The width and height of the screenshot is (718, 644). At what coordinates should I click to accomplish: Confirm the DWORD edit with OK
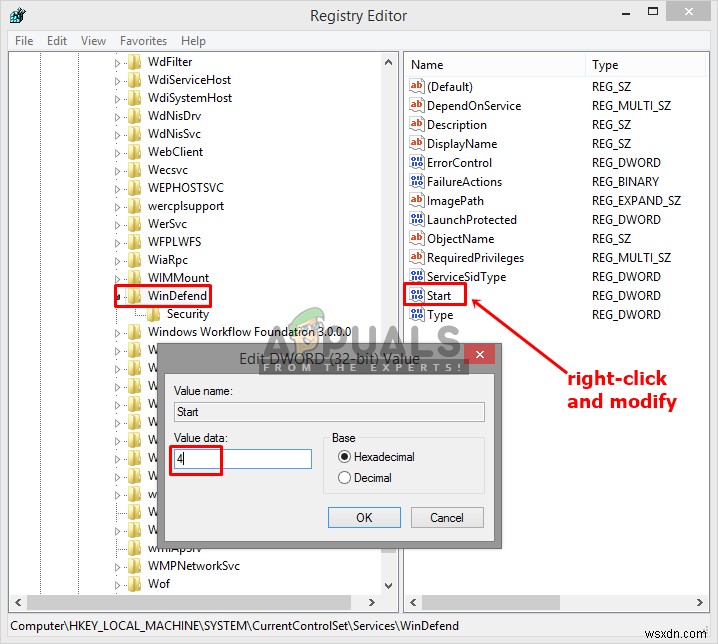pos(364,518)
